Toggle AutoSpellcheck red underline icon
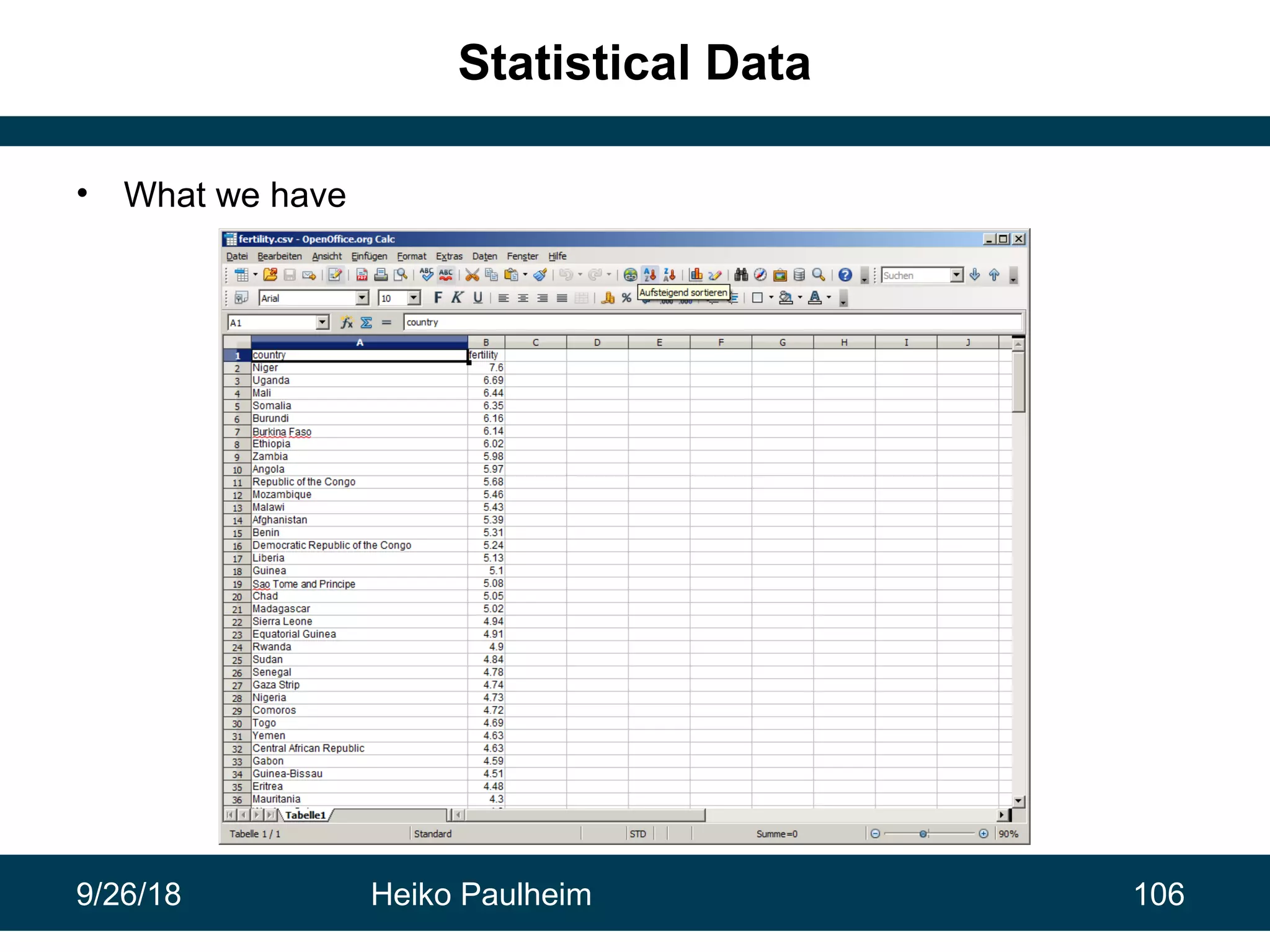 click(446, 275)
